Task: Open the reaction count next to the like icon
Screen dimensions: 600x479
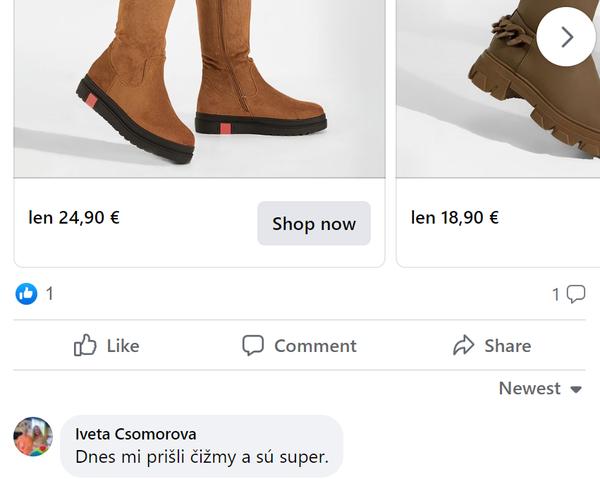Action: [50, 294]
